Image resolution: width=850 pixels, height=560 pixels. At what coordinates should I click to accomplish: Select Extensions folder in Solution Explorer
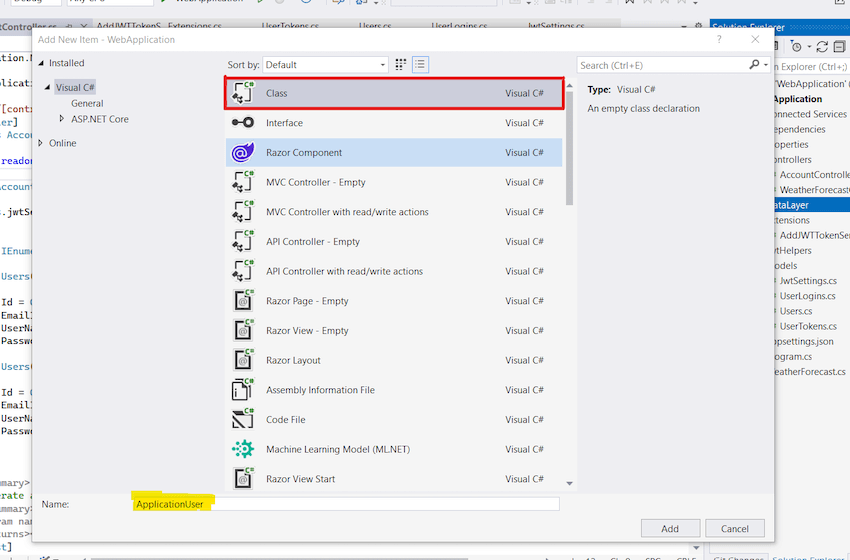pyautogui.click(x=792, y=220)
